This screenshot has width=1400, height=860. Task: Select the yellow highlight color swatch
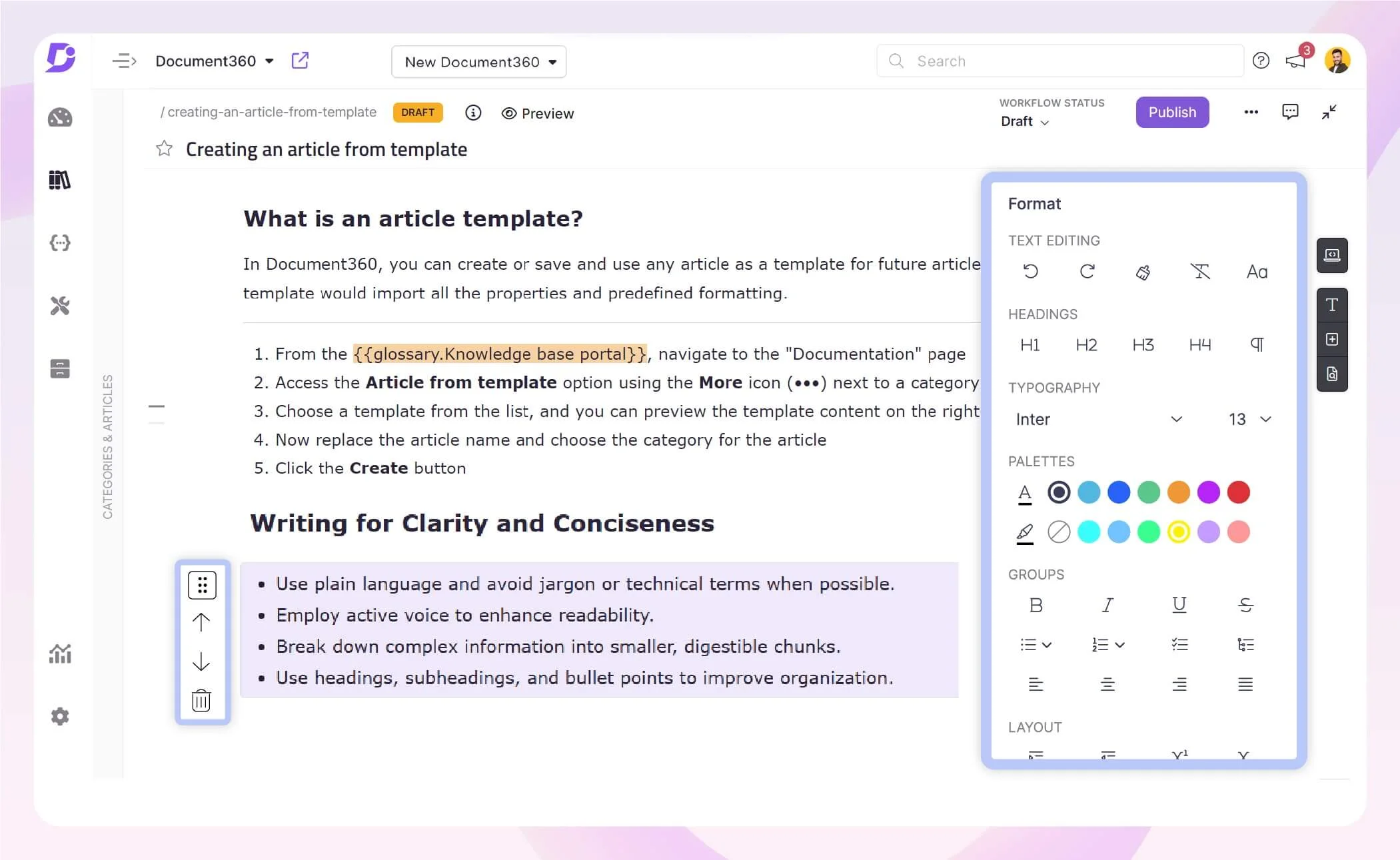(1179, 532)
